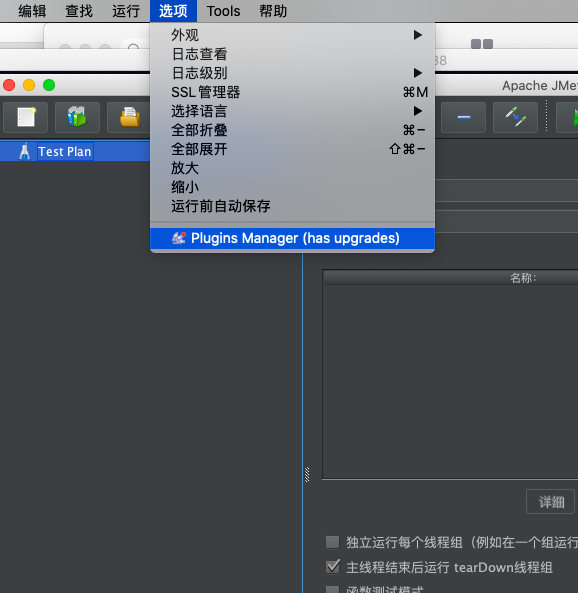Viewport: 578px width, 593px height.
Task: Enable 独立运行每个线程组 checkbox
Action: 333,542
